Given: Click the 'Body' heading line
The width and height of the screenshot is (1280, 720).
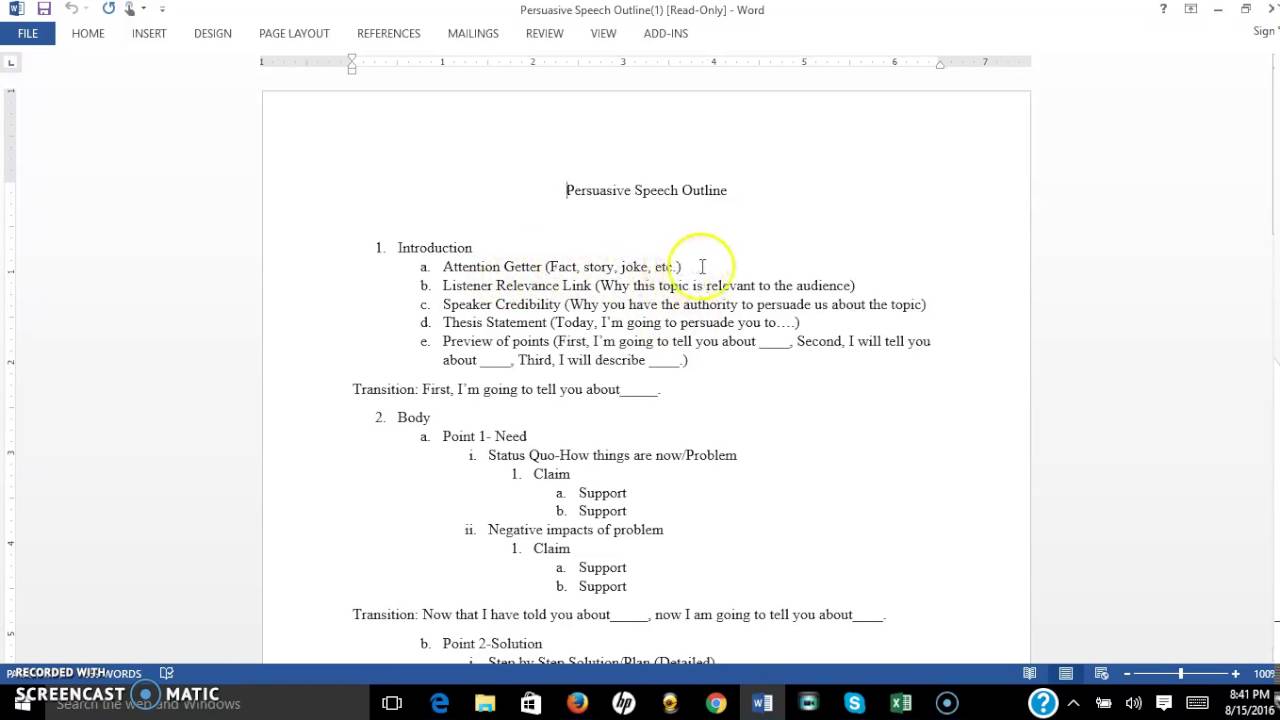Looking at the screenshot, I should (x=413, y=418).
